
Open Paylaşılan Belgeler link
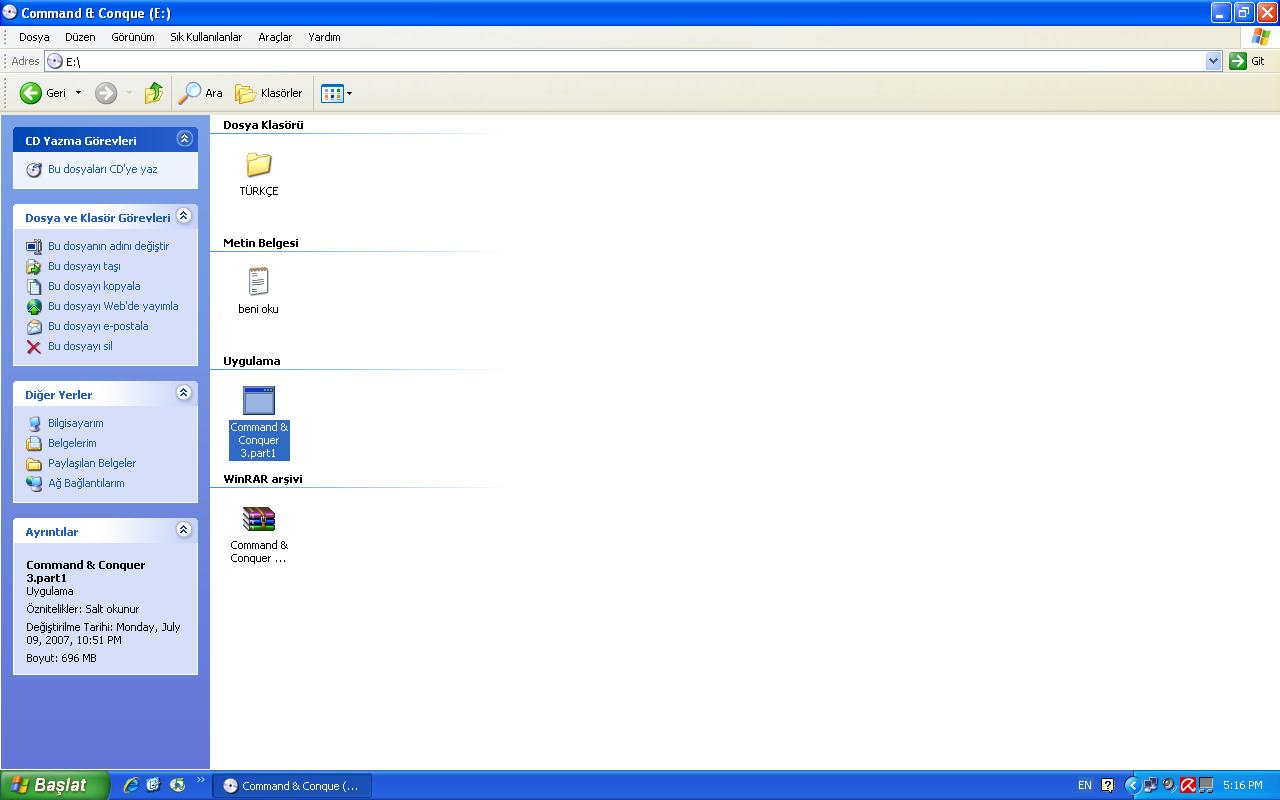91,463
